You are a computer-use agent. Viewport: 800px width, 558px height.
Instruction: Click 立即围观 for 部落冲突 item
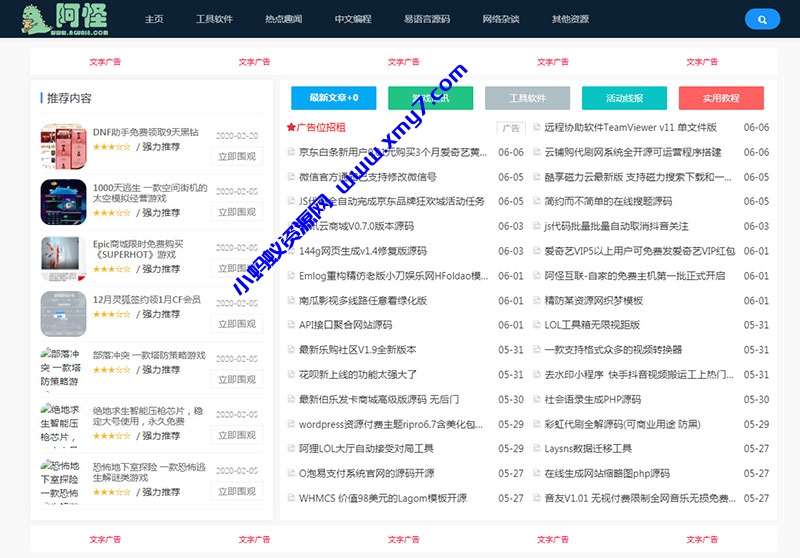pyautogui.click(x=237, y=379)
